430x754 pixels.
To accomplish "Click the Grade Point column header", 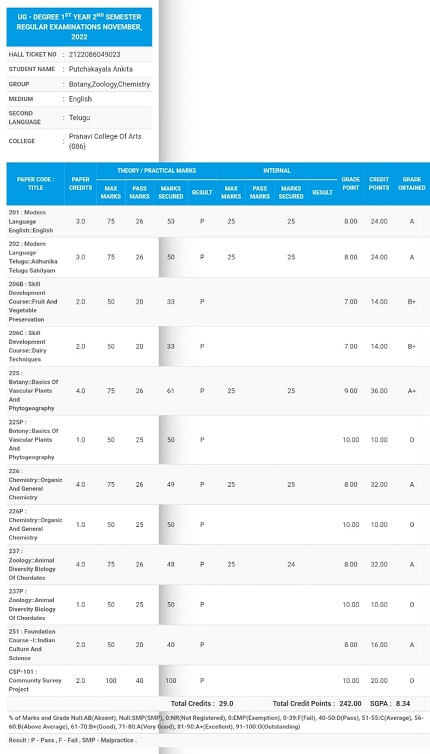I will pos(351,184).
